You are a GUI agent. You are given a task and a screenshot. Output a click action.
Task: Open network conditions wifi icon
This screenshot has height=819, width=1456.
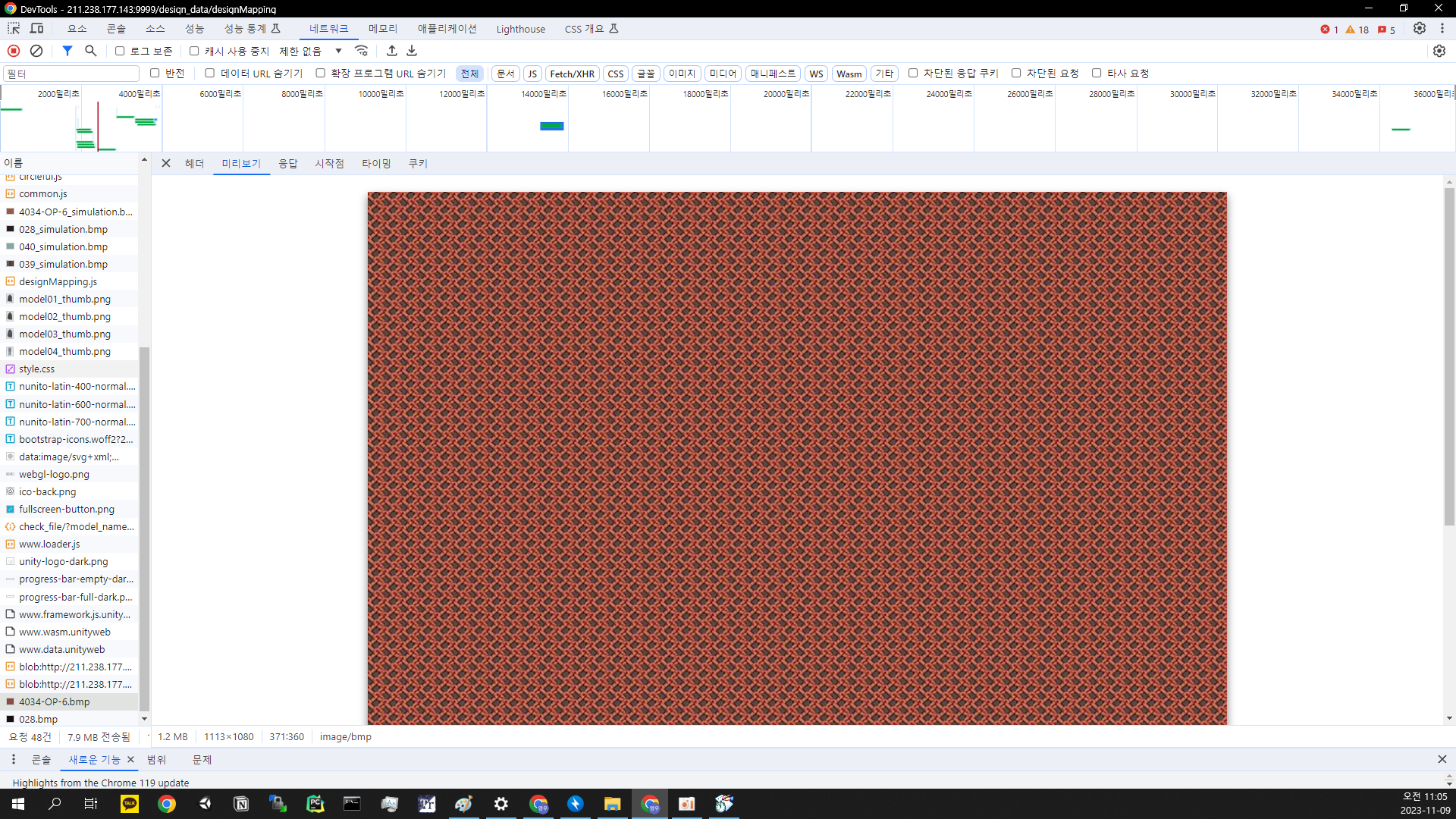click(362, 51)
